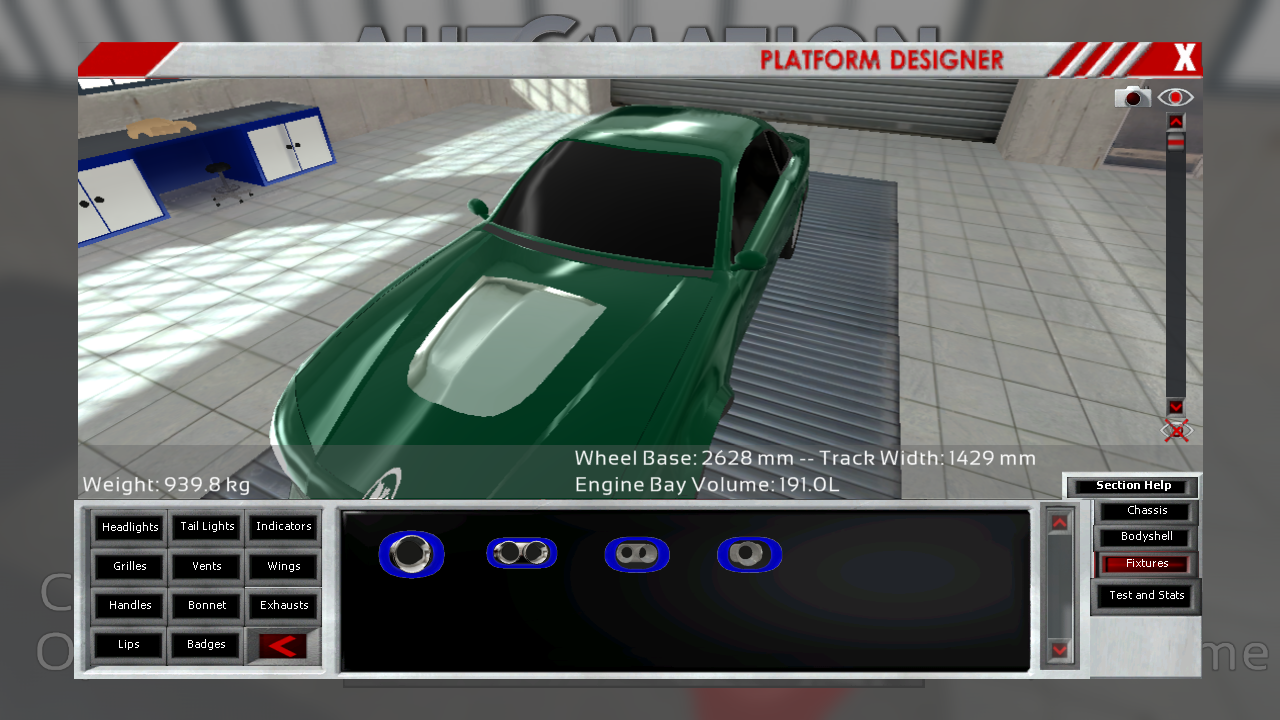Open Badges fixtures category
The width and height of the screenshot is (1280, 720).
point(207,645)
